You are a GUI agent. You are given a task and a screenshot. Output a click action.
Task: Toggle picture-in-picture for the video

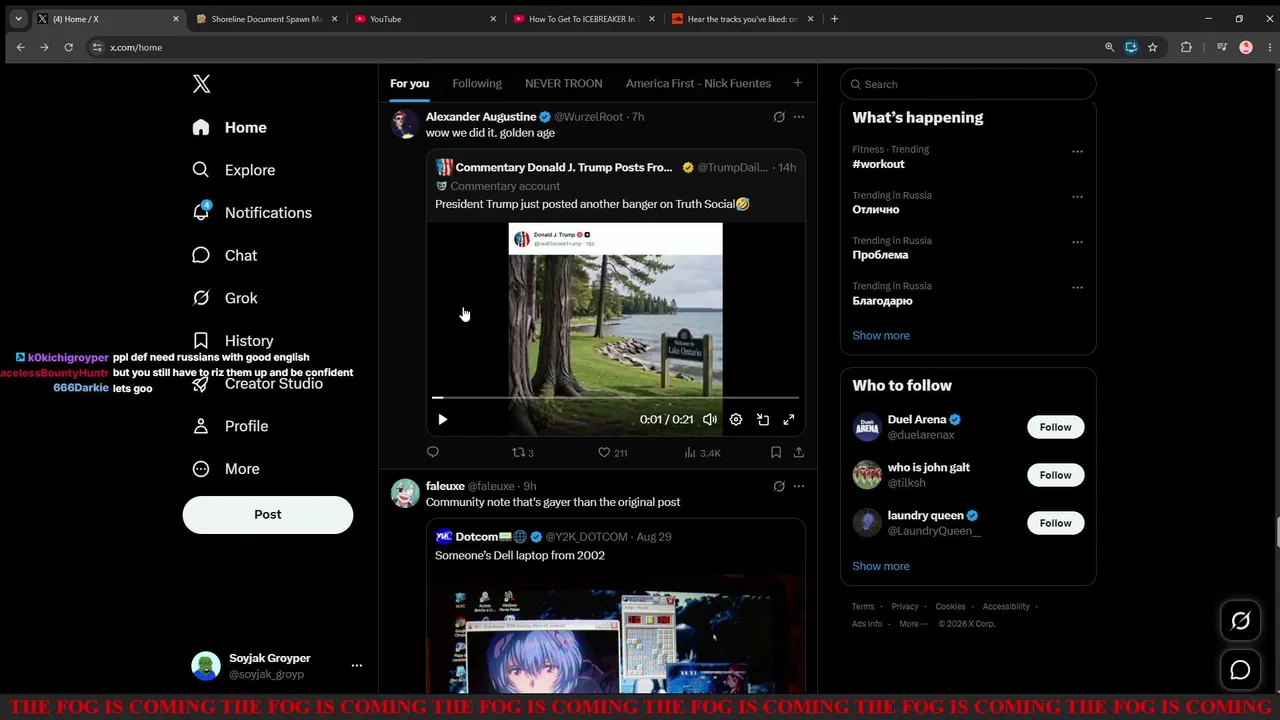(763, 420)
